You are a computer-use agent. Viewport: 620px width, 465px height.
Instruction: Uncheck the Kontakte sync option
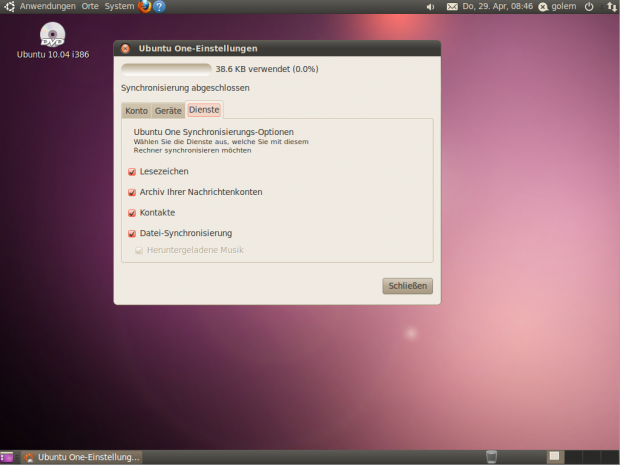(132, 213)
